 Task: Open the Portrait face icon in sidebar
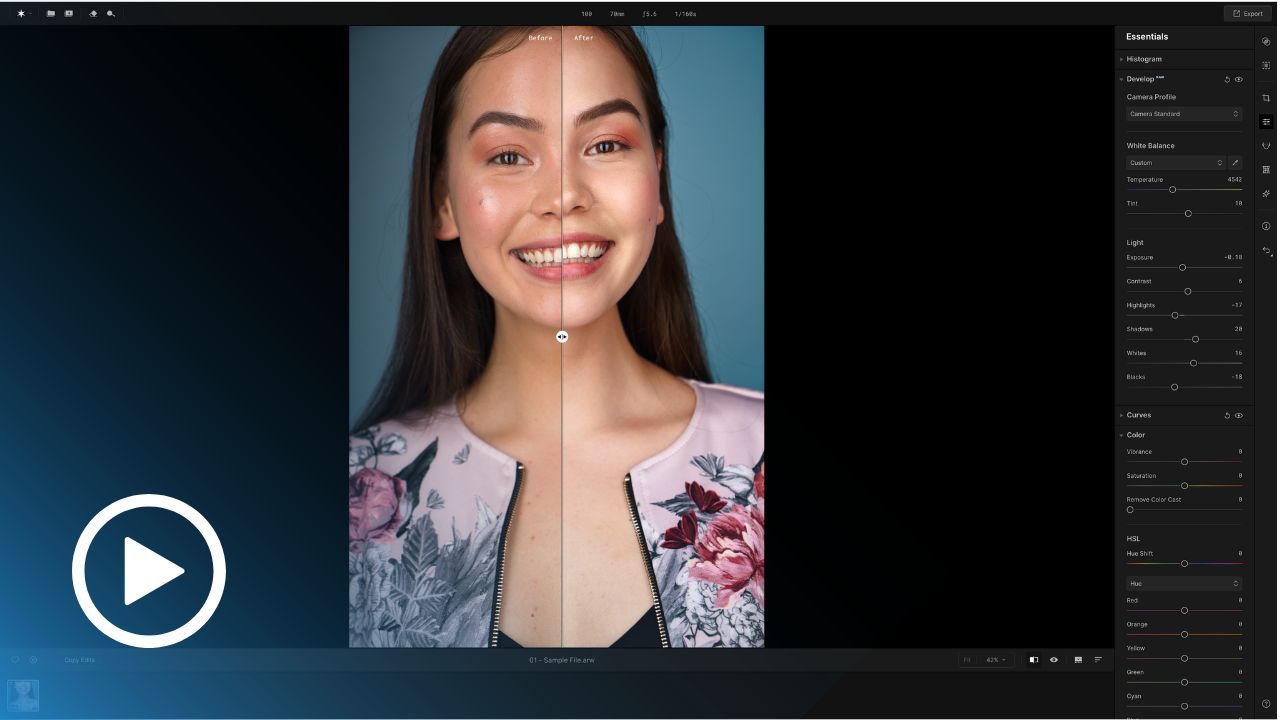(1266, 146)
